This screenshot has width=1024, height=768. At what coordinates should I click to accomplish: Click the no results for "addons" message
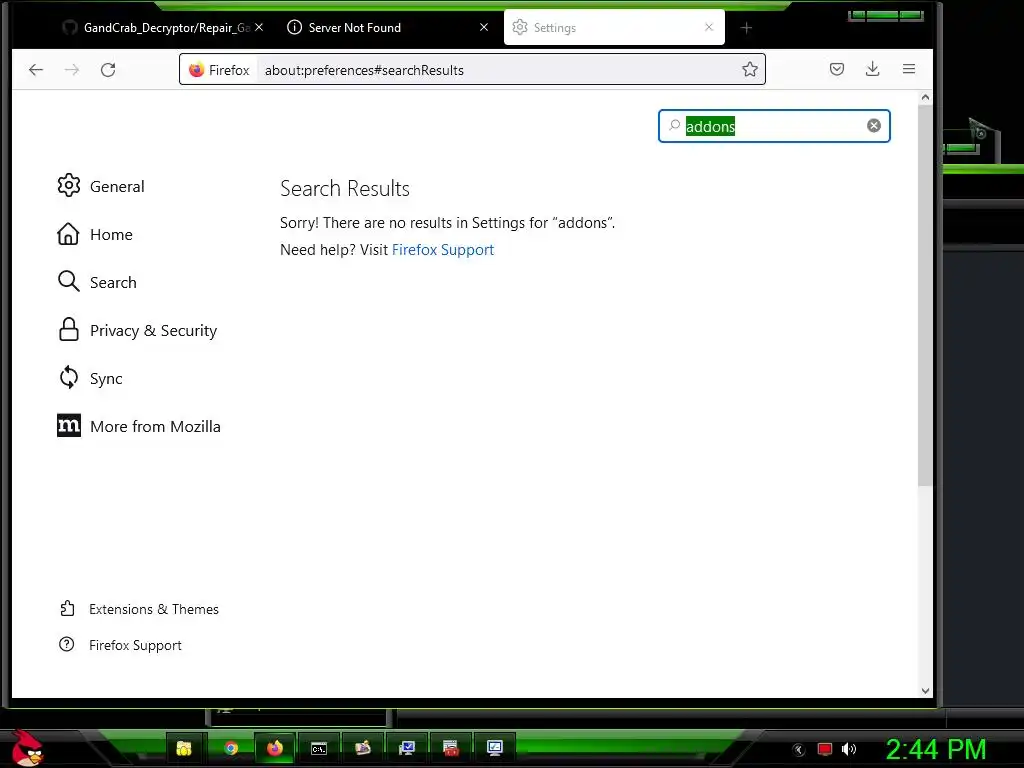point(447,223)
